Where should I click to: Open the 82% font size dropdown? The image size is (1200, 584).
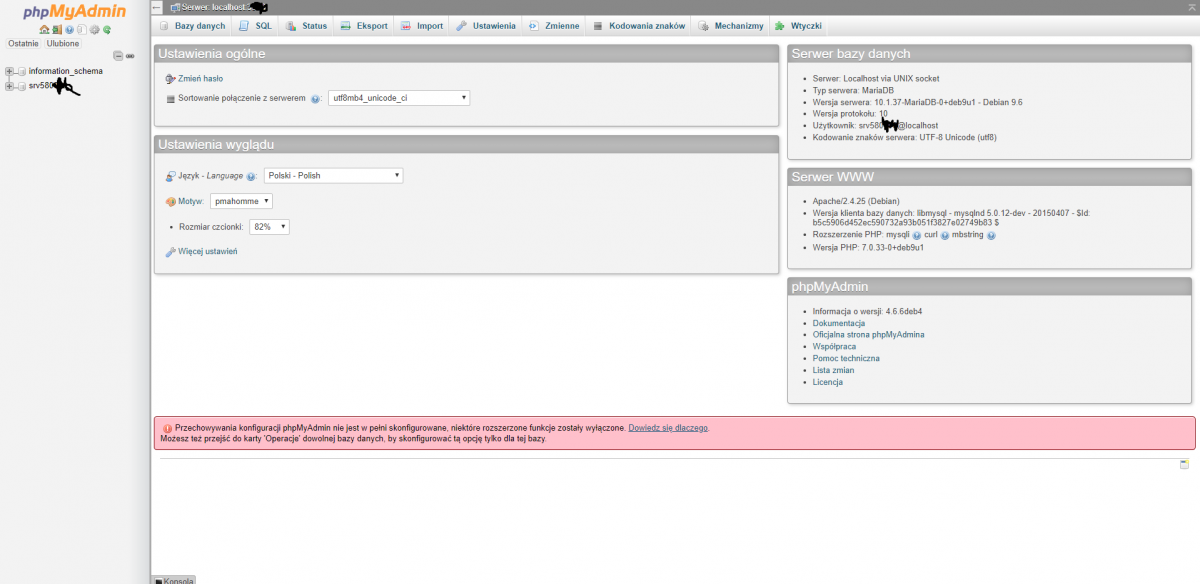tap(269, 227)
